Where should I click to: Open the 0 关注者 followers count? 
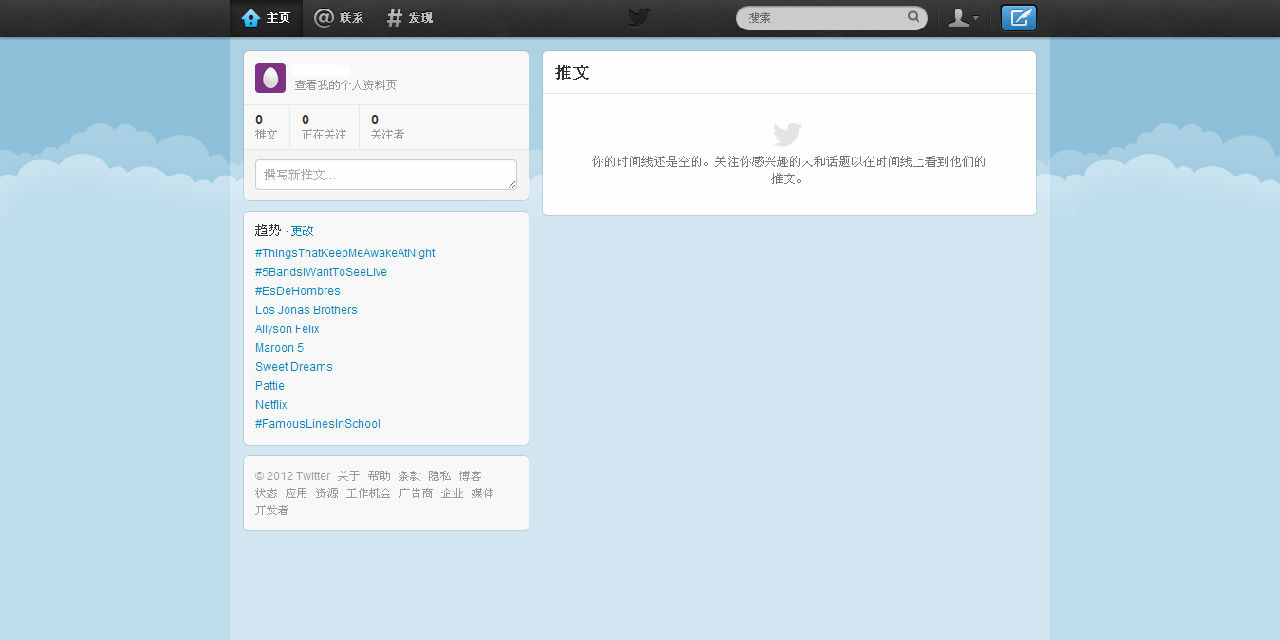[387, 127]
